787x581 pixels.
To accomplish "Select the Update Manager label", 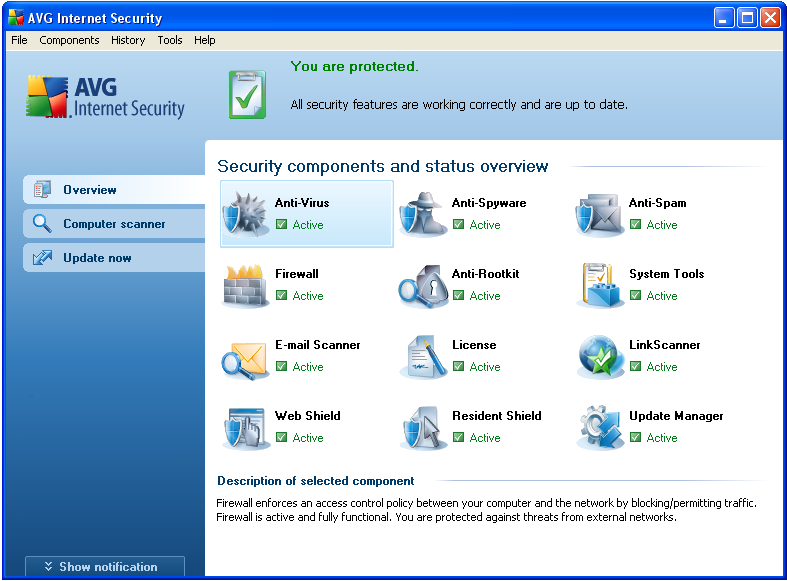I will pos(676,416).
